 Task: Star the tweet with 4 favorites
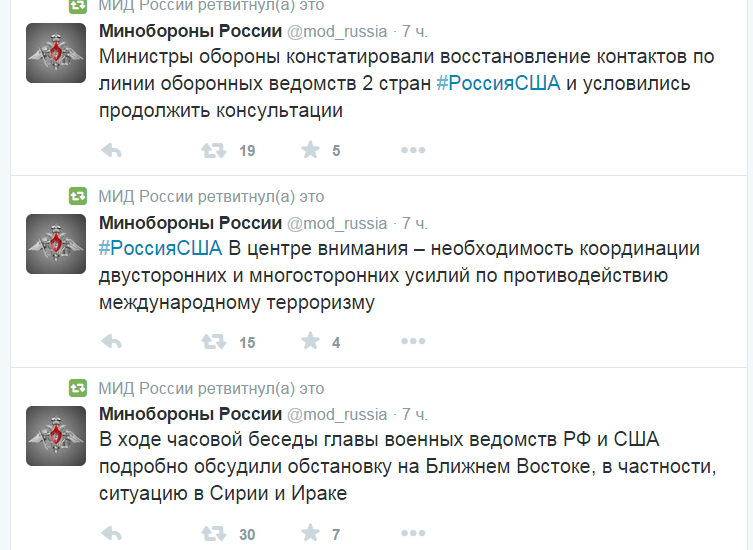[x=311, y=342]
